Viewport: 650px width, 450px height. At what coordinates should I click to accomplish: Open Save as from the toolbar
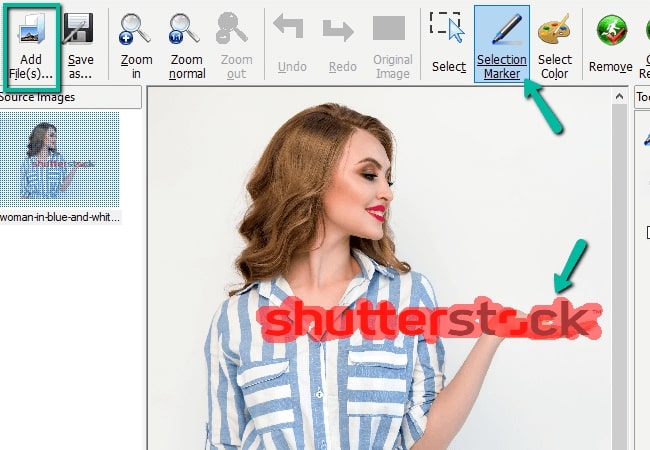tap(80, 46)
